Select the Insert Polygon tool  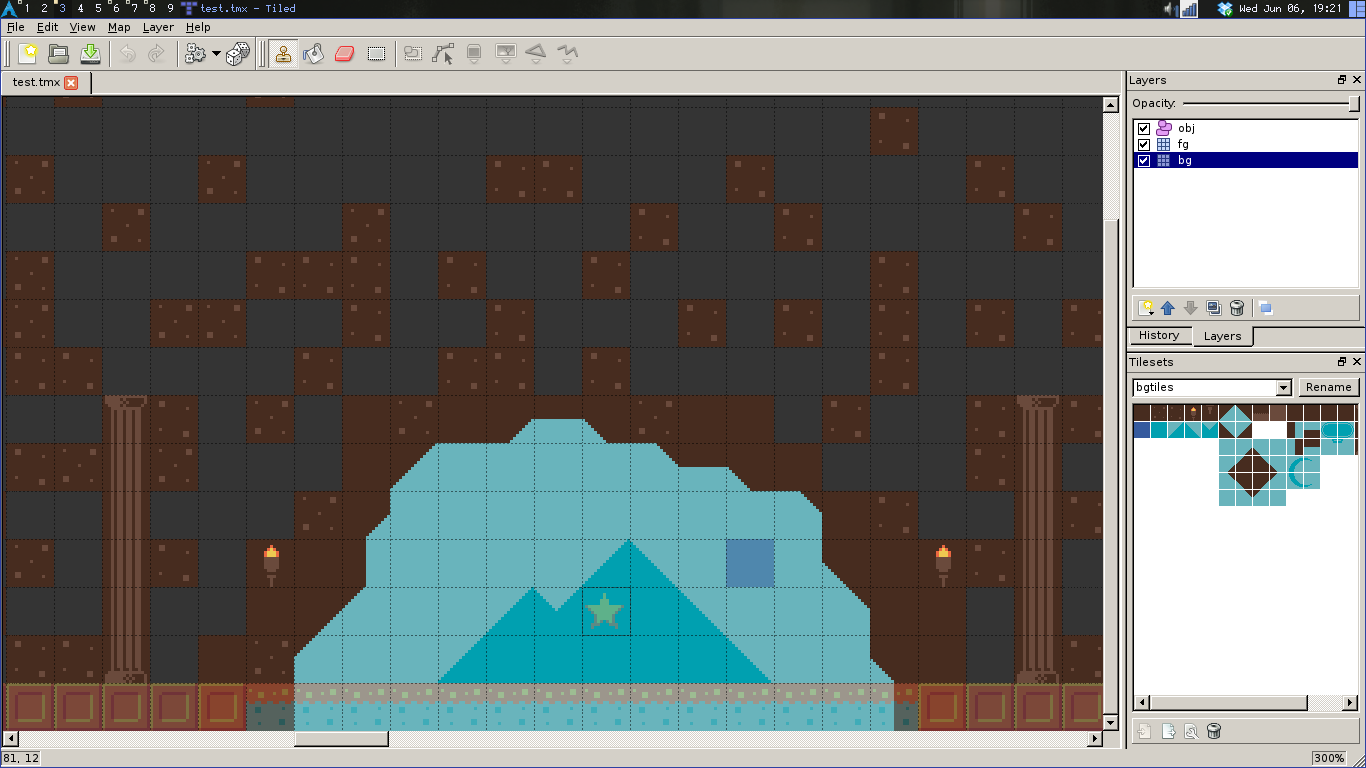coord(536,54)
